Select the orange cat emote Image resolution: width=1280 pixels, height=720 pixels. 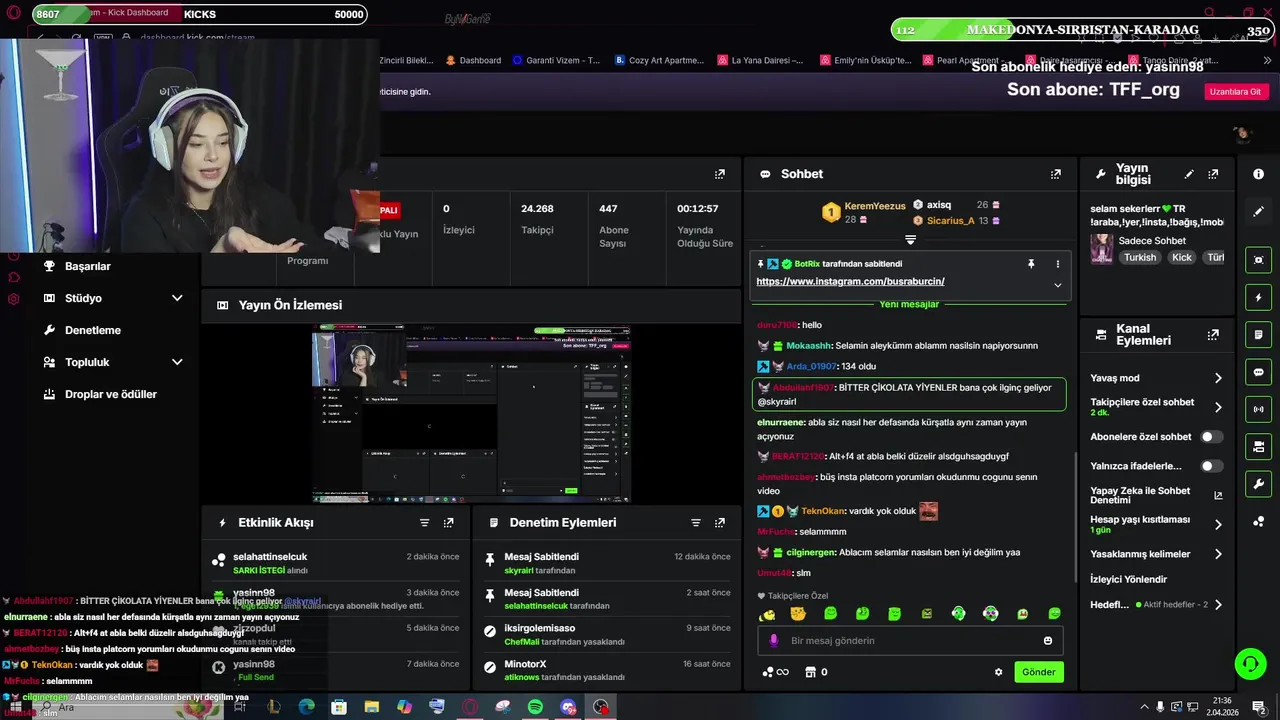coord(798,614)
